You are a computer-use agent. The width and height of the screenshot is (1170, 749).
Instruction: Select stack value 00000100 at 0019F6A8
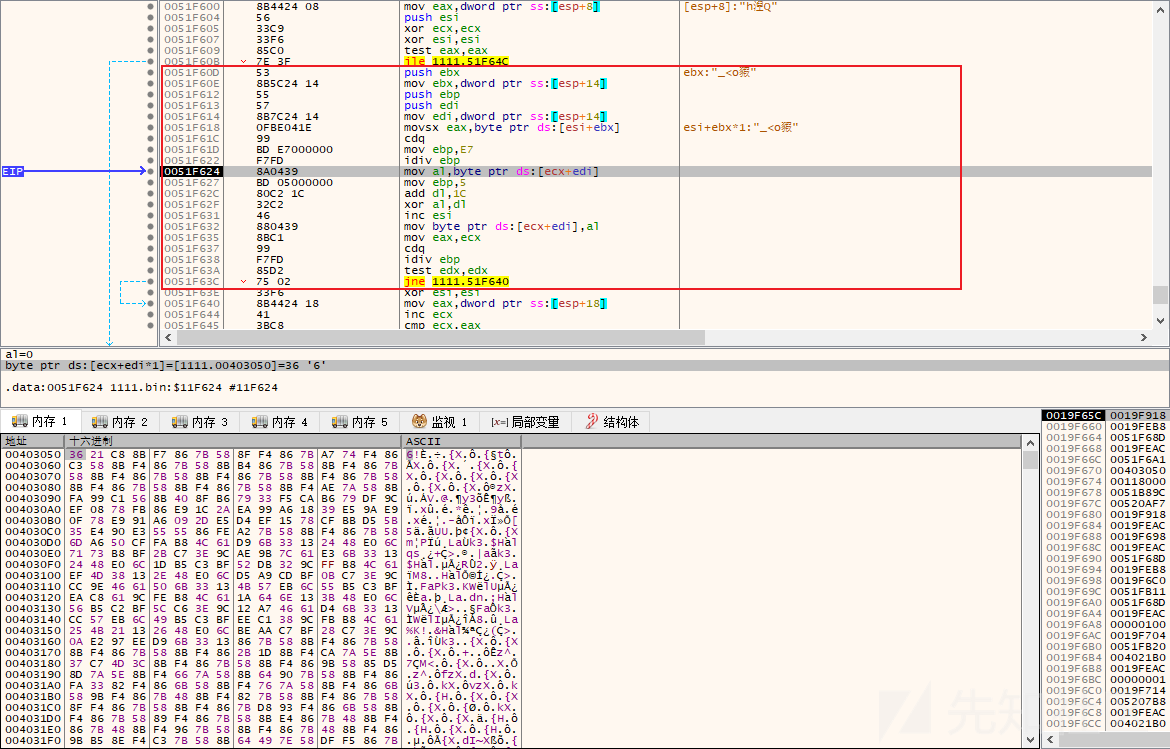click(1138, 624)
